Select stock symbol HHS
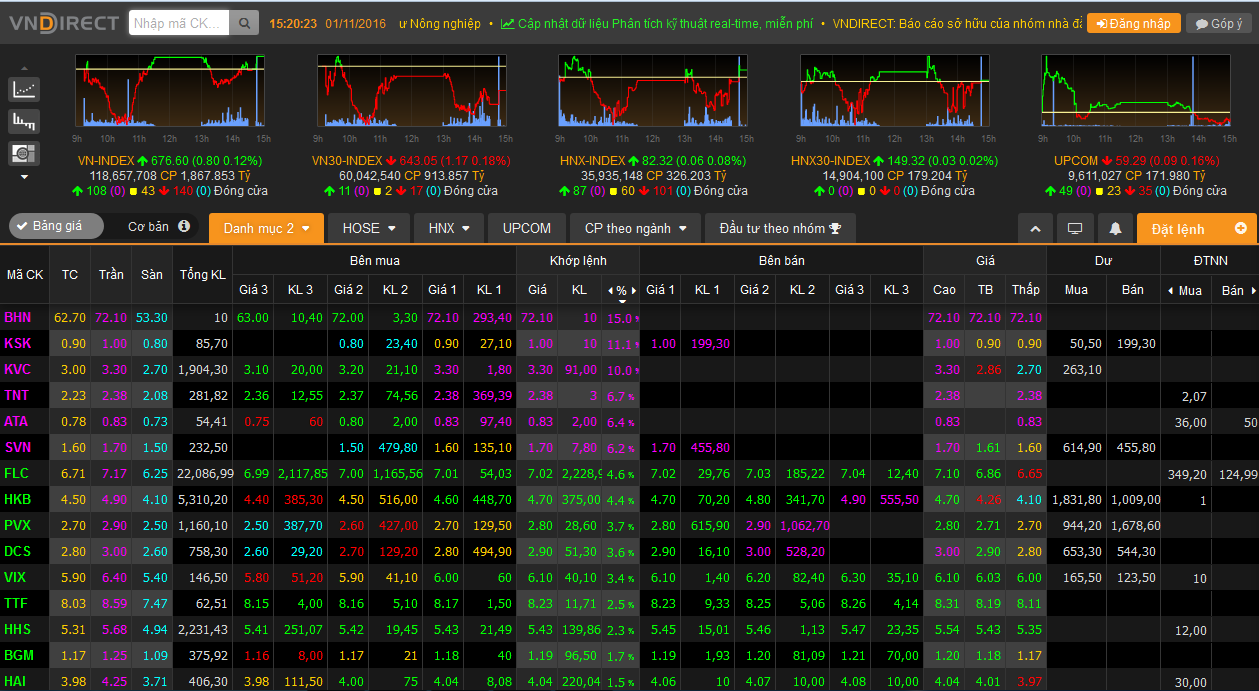The image size is (1259, 691). [x=17, y=629]
